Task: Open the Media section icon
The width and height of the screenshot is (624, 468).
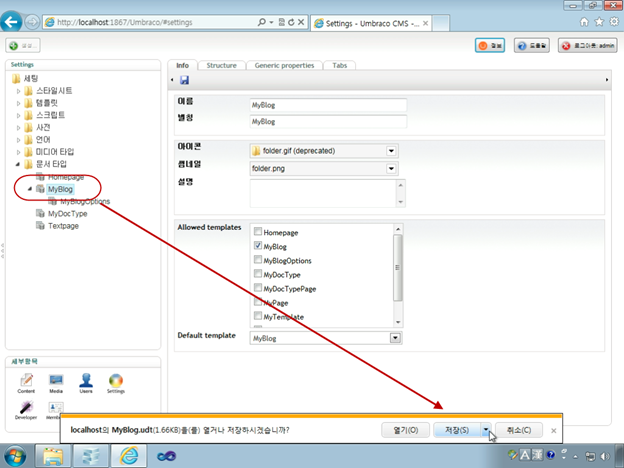Action: pyautogui.click(x=56, y=383)
